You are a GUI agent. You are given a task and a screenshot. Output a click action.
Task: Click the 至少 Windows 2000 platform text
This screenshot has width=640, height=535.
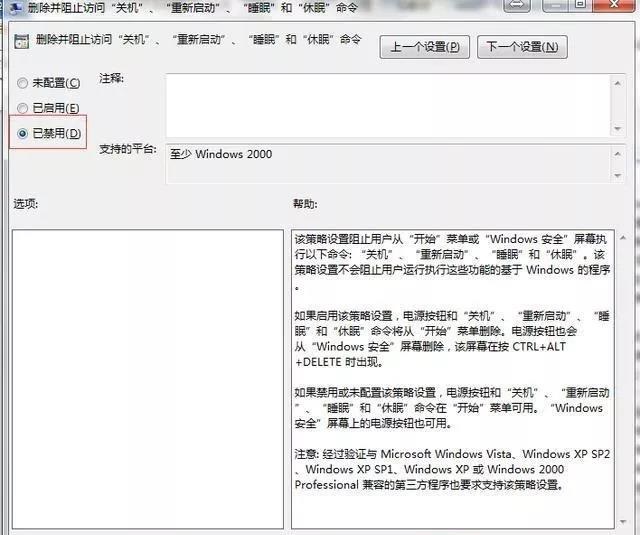(x=221, y=154)
